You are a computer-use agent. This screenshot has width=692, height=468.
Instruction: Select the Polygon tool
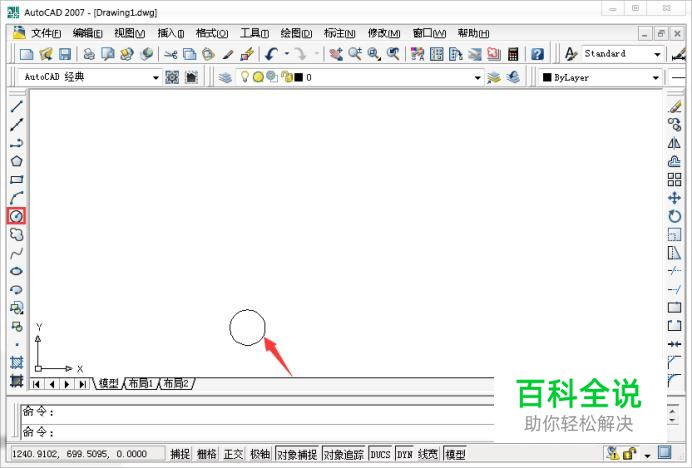click(16, 161)
